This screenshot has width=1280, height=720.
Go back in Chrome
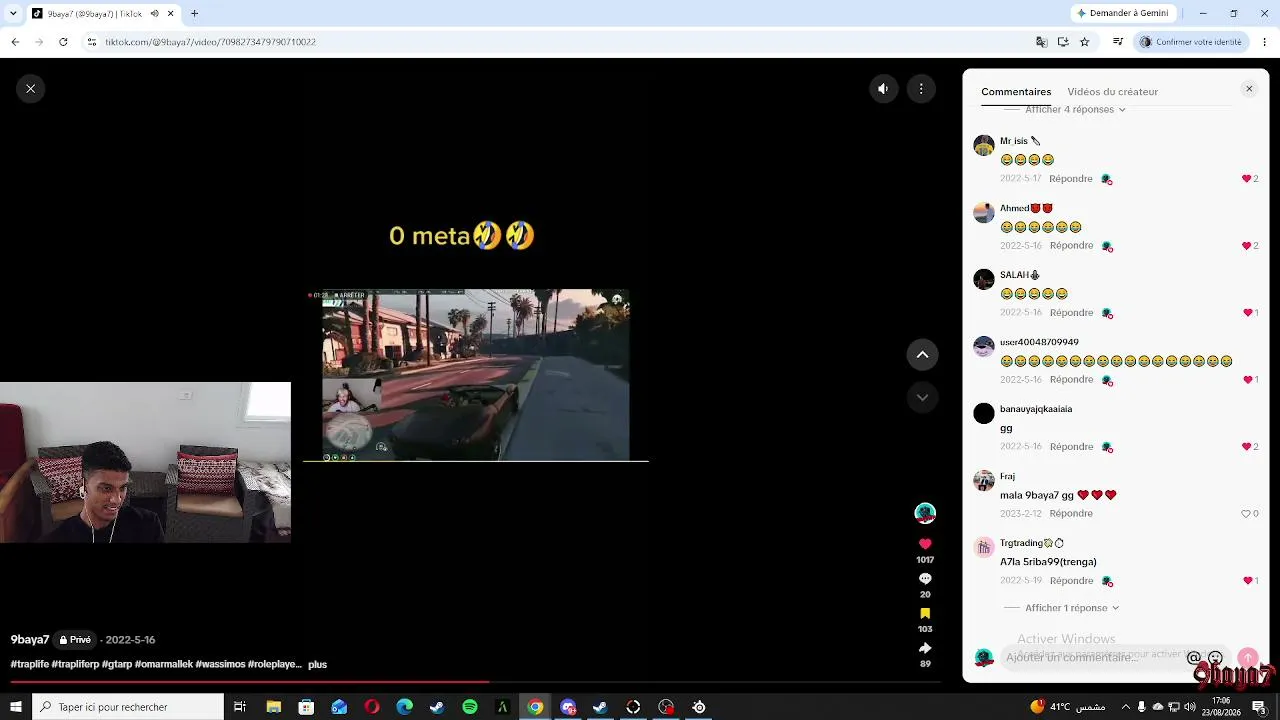click(x=15, y=42)
